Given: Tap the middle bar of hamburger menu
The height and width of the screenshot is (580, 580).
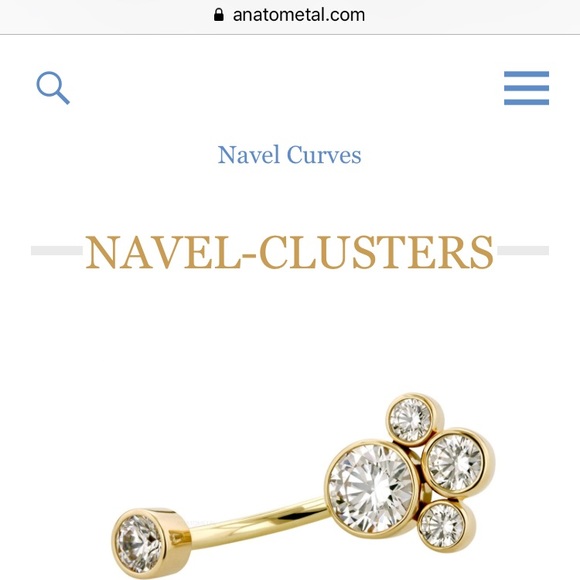Looking at the screenshot, I should tap(526, 88).
